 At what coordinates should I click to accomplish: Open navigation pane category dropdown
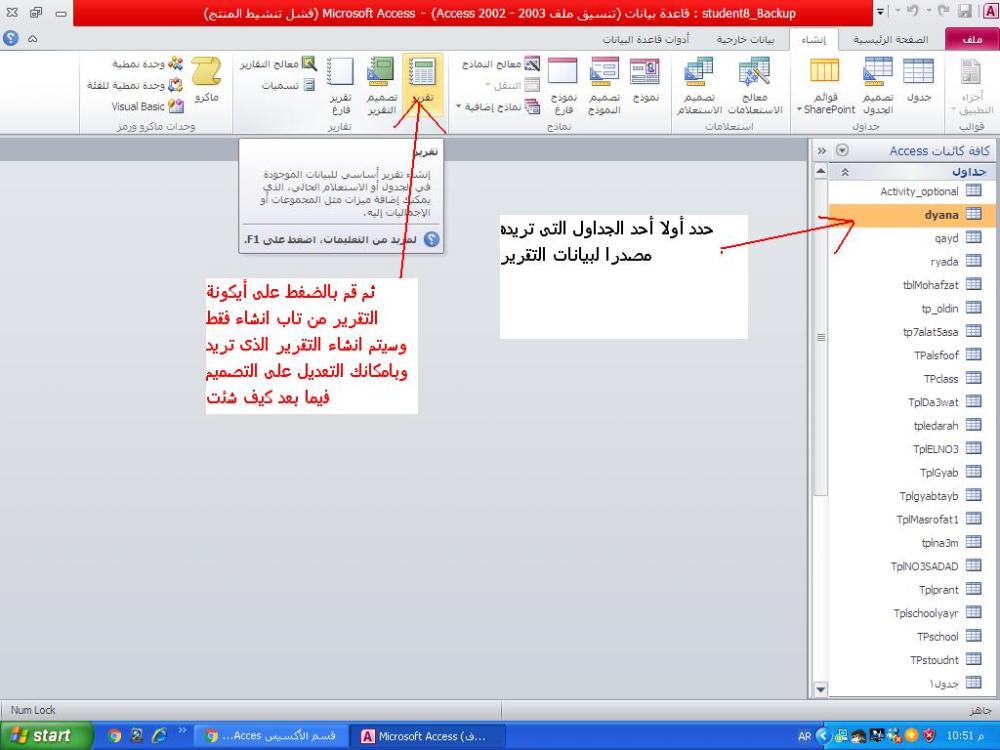click(842, 151)
